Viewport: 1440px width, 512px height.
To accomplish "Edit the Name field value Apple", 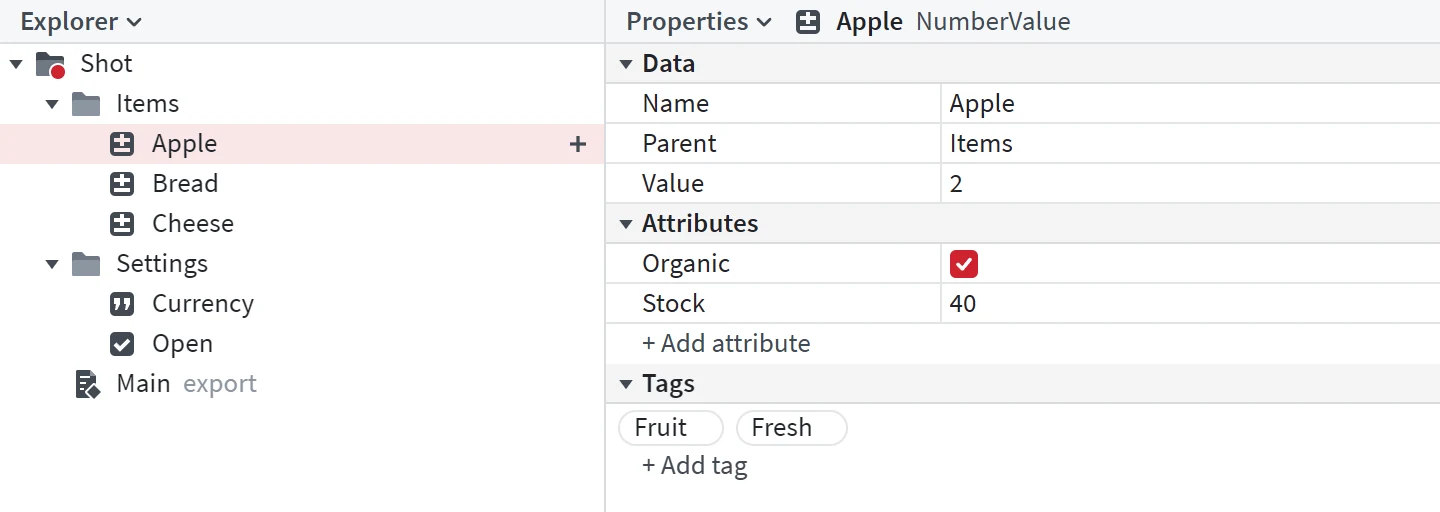I will (1190, 104).
